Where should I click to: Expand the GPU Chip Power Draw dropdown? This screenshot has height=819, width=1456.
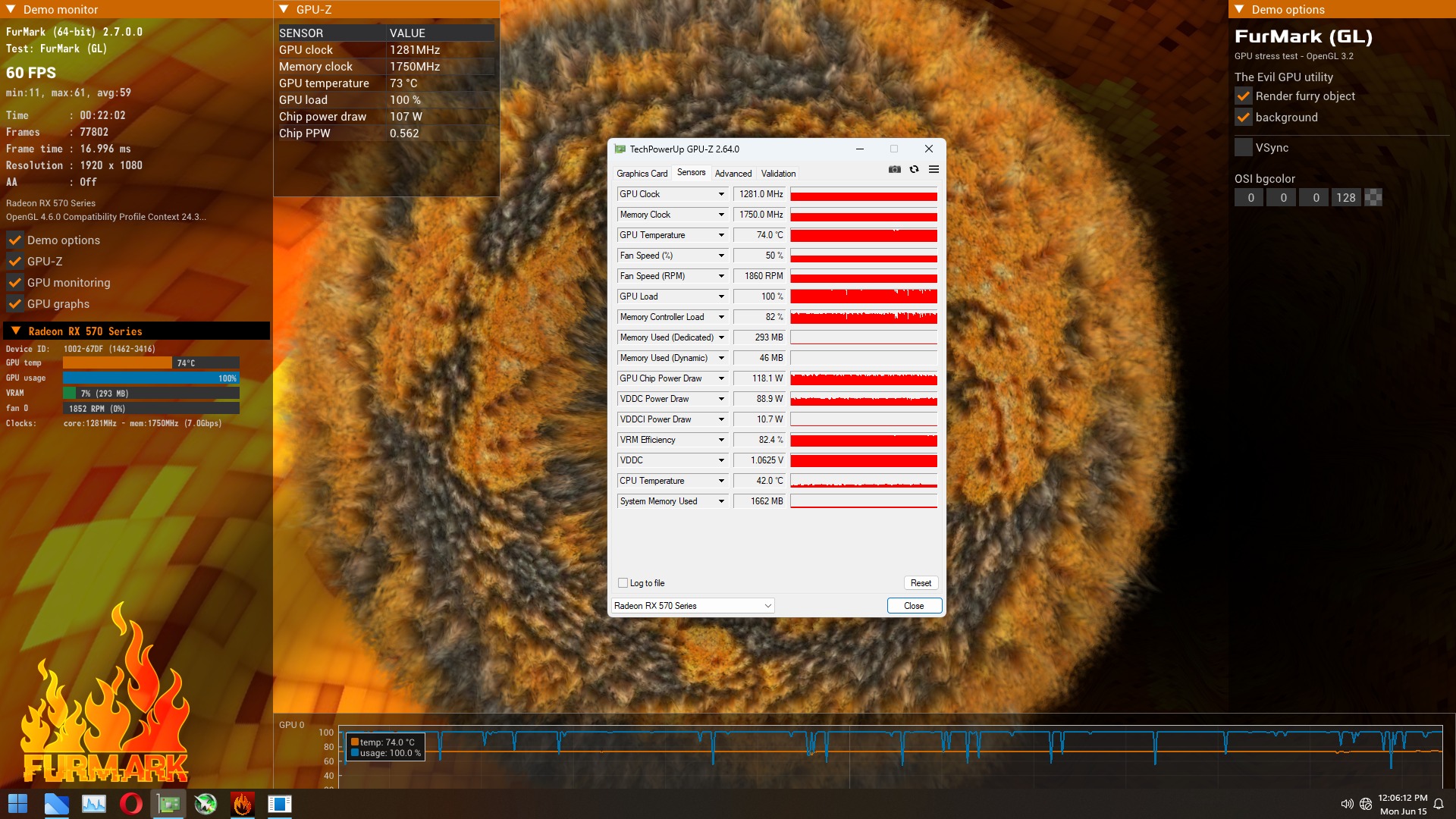tap(721, 378)
